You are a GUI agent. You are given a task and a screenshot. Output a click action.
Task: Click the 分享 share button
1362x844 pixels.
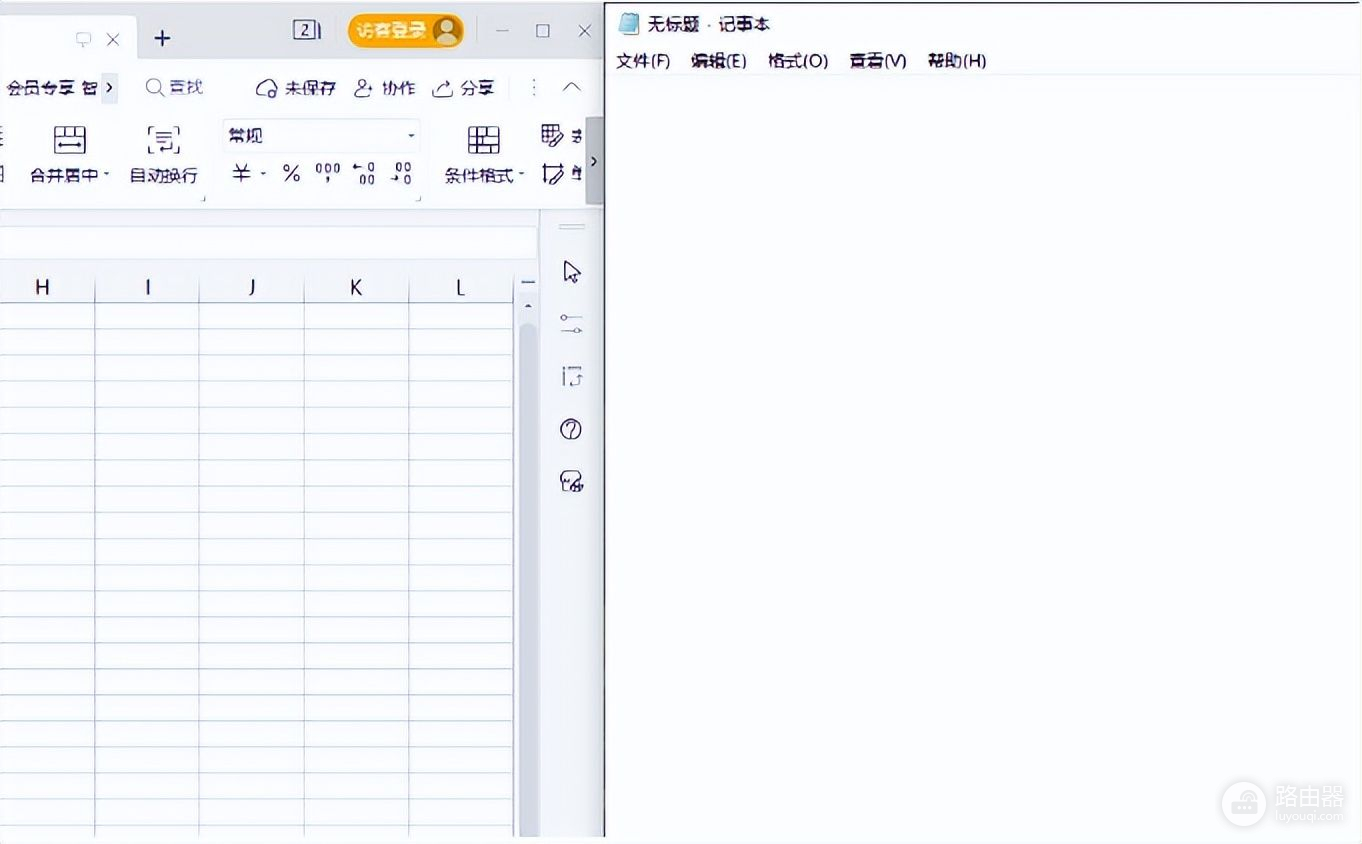pyautogui.click(x=463, y=88)
